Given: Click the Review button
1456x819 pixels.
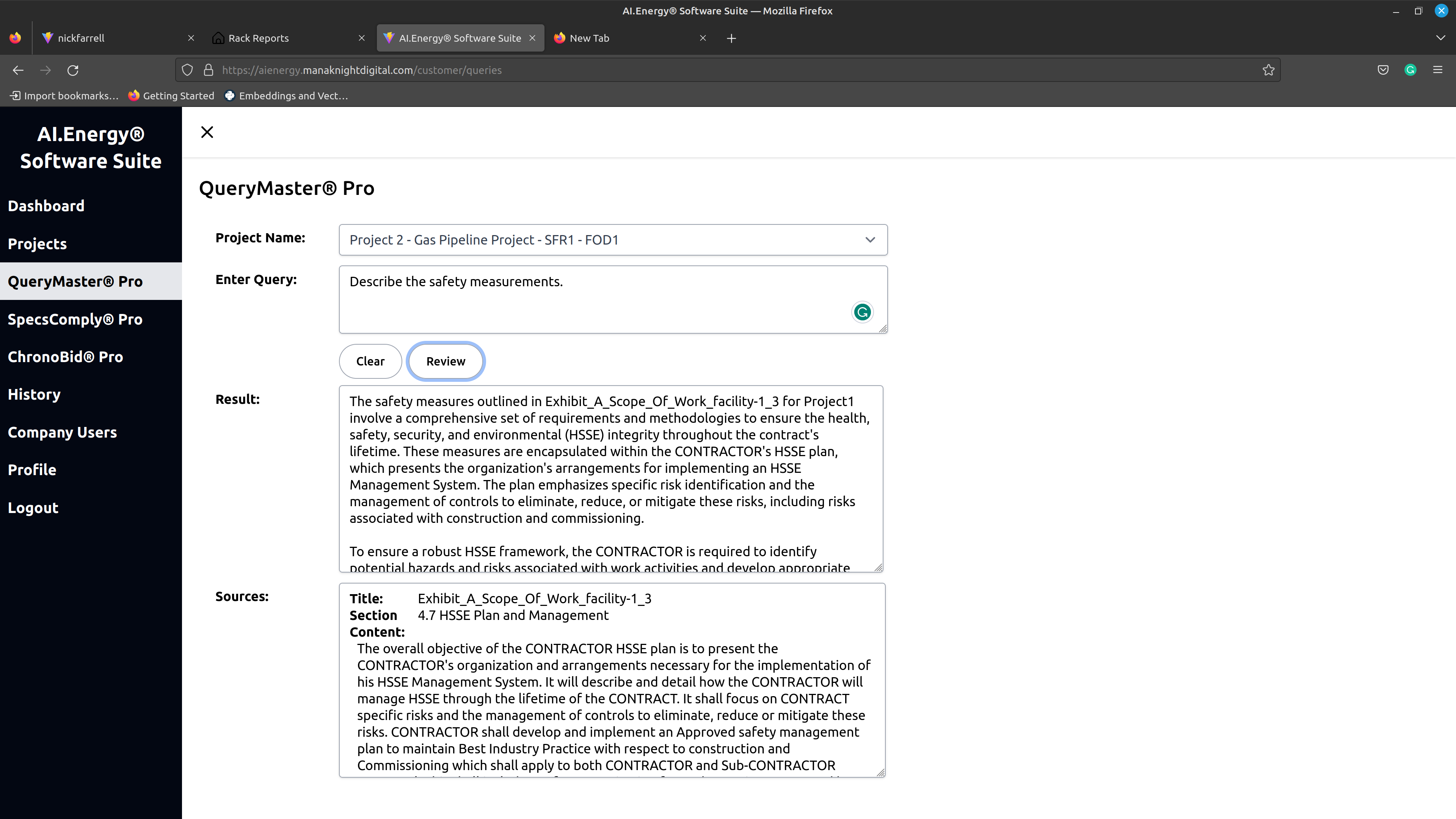Looking at the screenshot, I should [446, 361].
